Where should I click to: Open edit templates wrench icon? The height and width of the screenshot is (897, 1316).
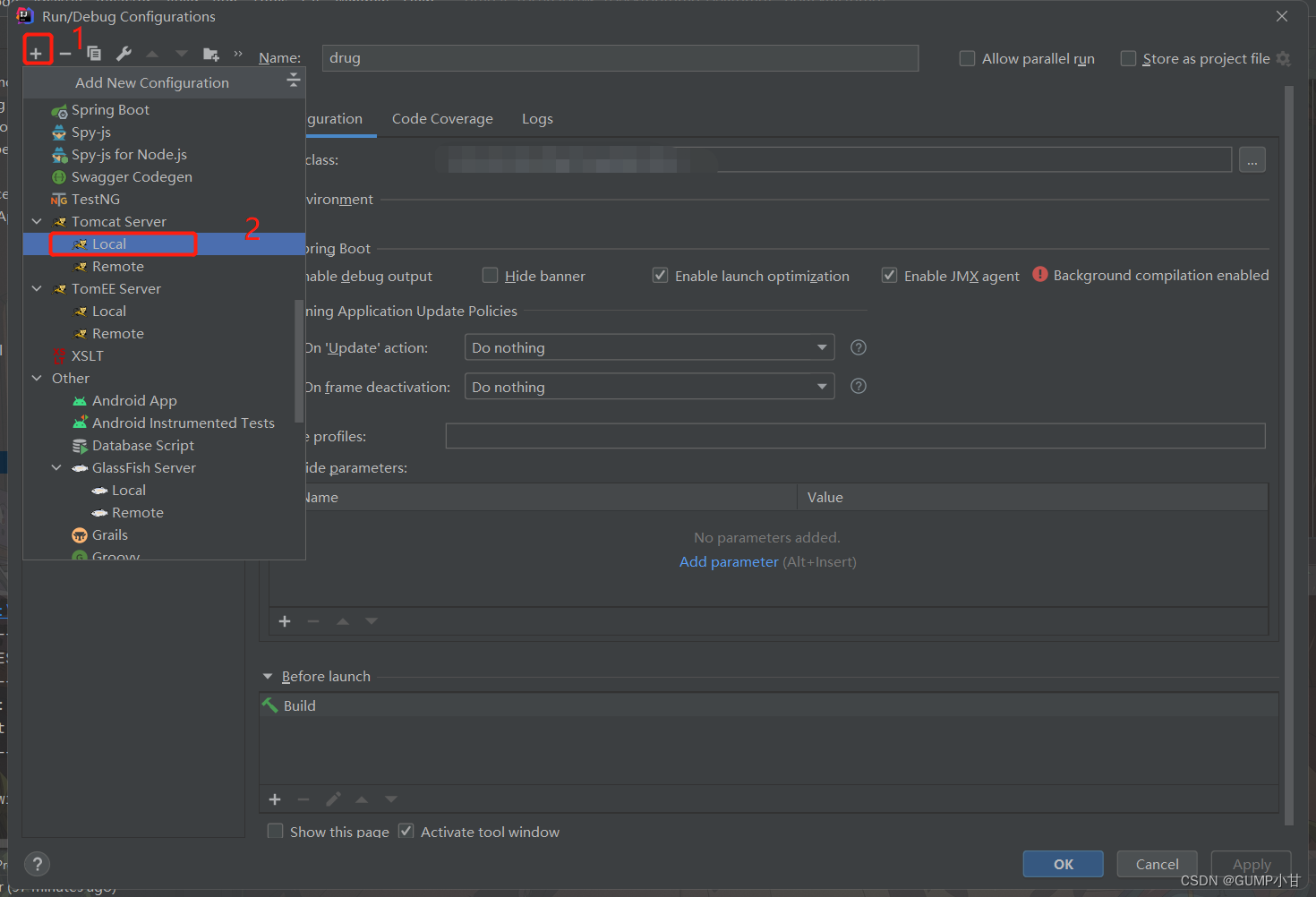124,54
